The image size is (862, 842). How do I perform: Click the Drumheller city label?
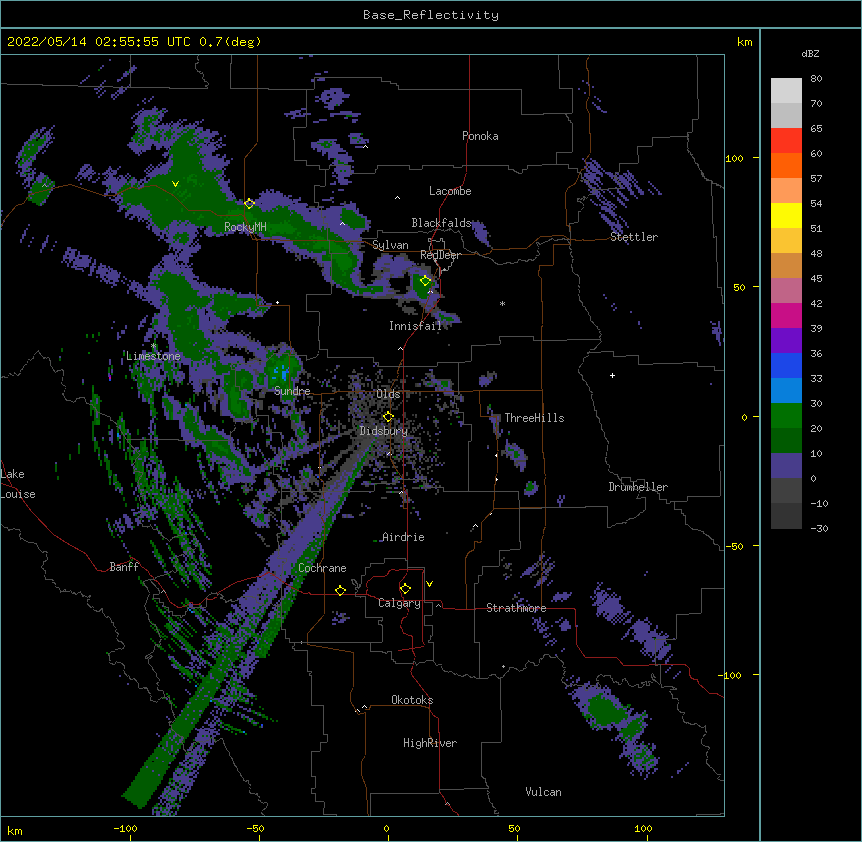(x=638, y=487)
